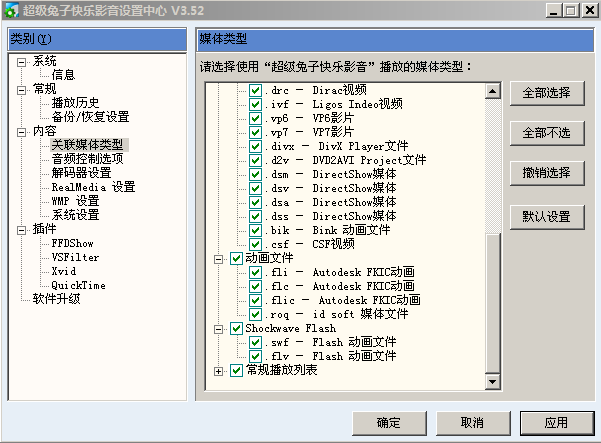Toggle the .flic Autodesk checkbox
The image size is (601, 443).
[256, 300]
